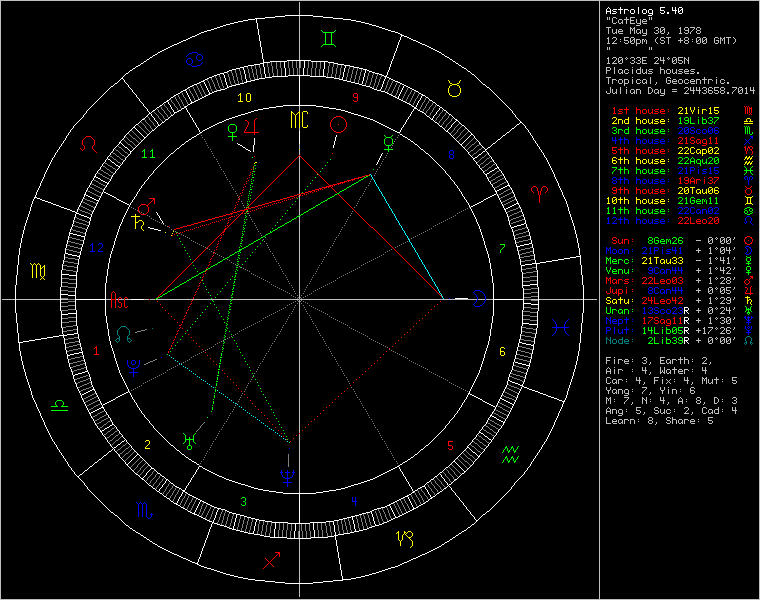Select the Mars symbol in the chart wheel
The image size is (760, 600).
tap(146, 206)
